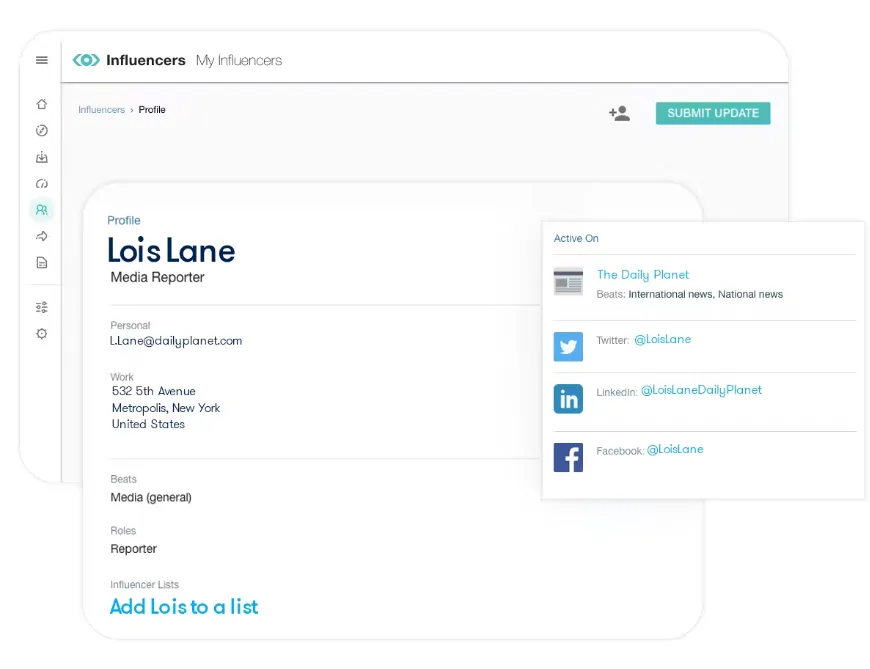Open the Twitter @LoisLane handle
Screen dimensions: 870x669
click(x=662, y=339)
